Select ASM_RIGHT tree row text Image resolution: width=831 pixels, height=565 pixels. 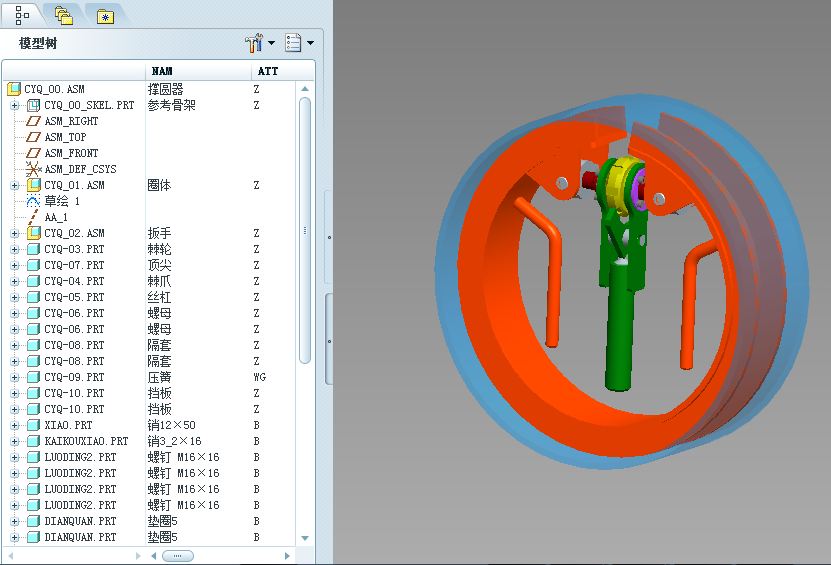tap(71, 121)
